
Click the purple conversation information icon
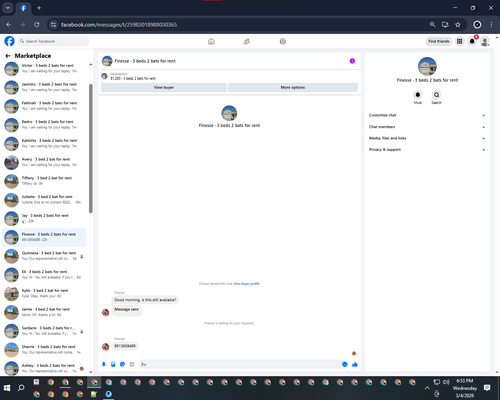pyautogui.click(x=352, y=61)
